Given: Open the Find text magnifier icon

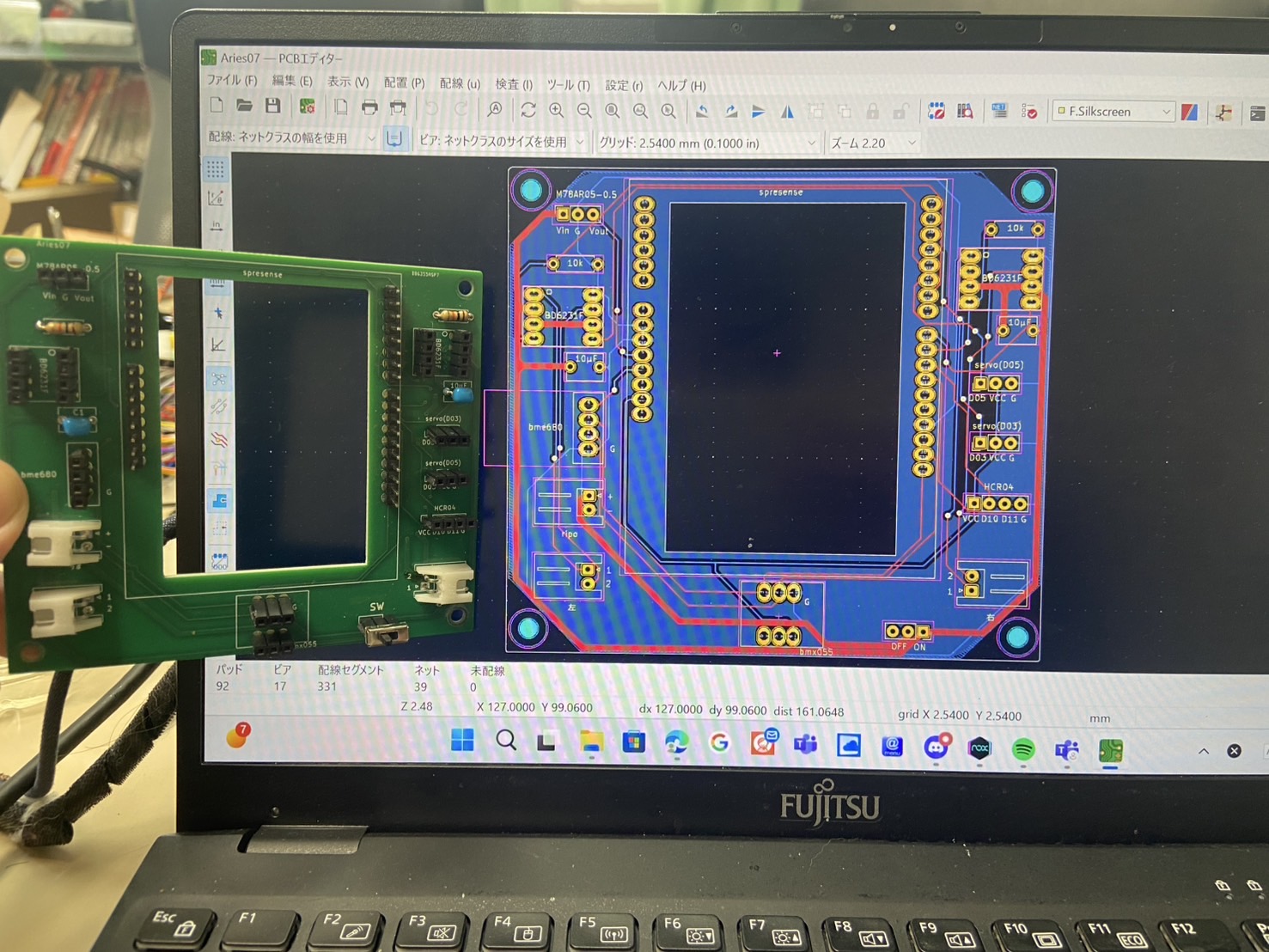Looking at the screenshot, I should tap(495, 109).
